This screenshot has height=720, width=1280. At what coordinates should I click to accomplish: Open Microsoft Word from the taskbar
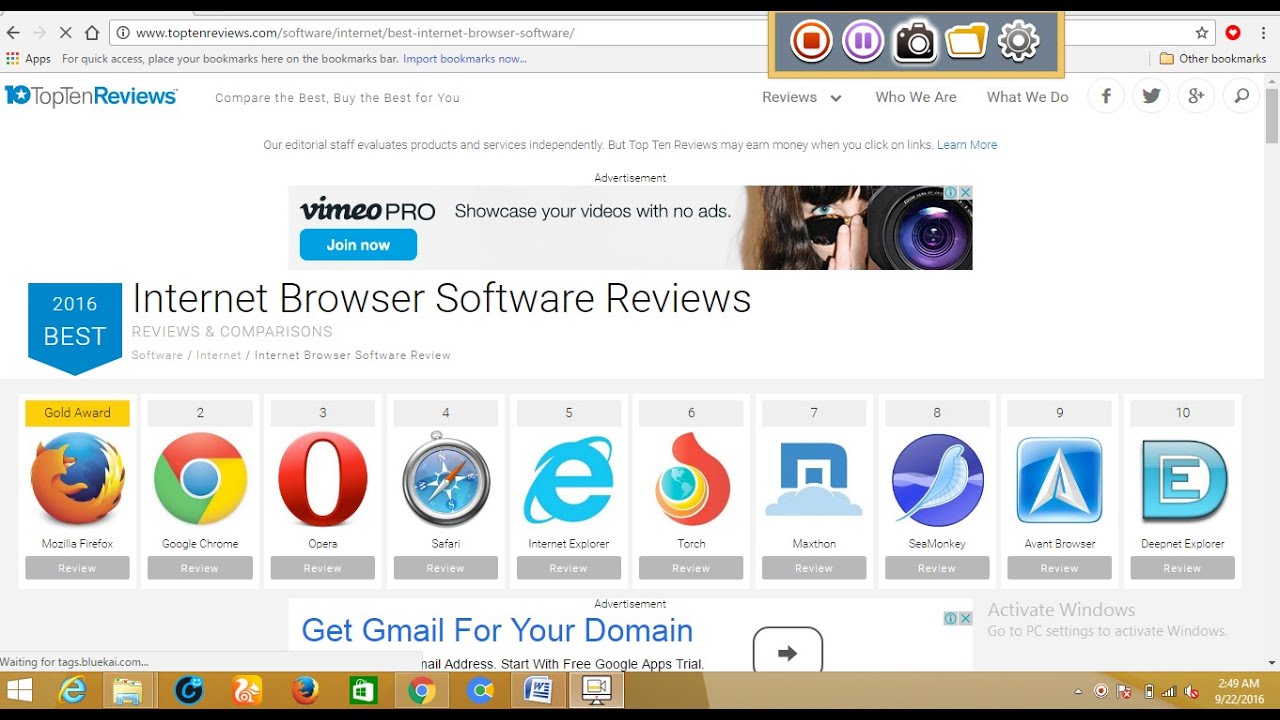(x=538, y=690)
